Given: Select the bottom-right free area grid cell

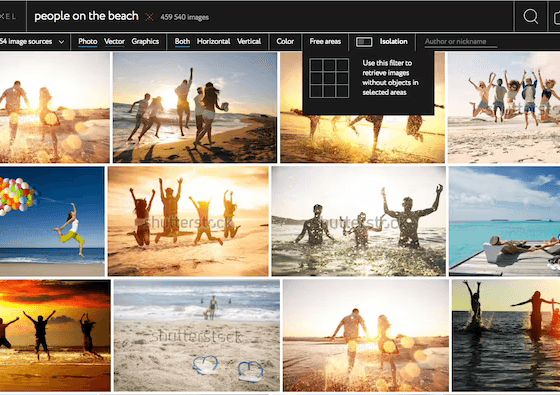Looking at the screenshot, I should (x=342, y=91).
